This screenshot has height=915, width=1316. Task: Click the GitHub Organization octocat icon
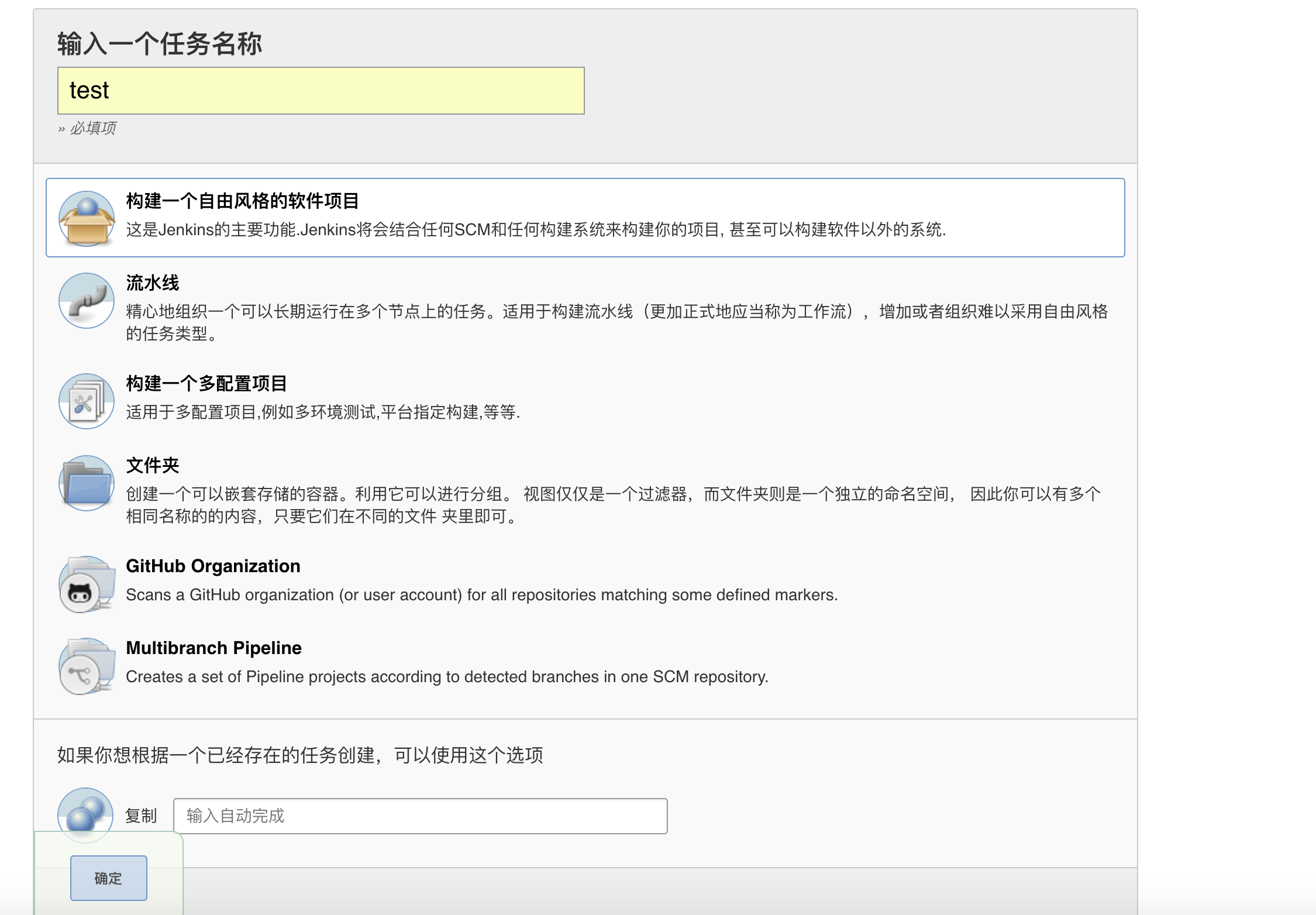(x=87, y=584)
